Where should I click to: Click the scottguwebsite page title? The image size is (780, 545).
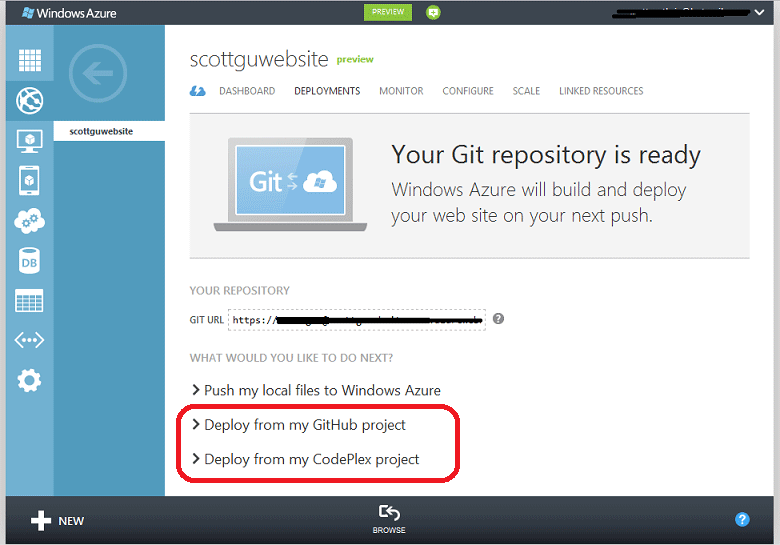pyautogui.click(x=259, y=59)
